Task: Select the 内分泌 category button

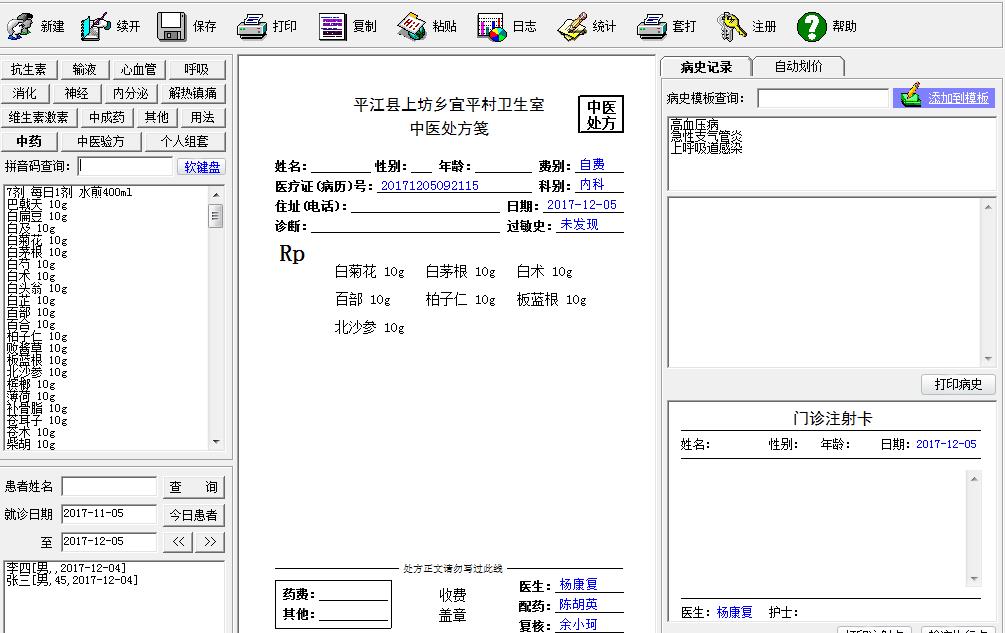Action: [131, 93]
